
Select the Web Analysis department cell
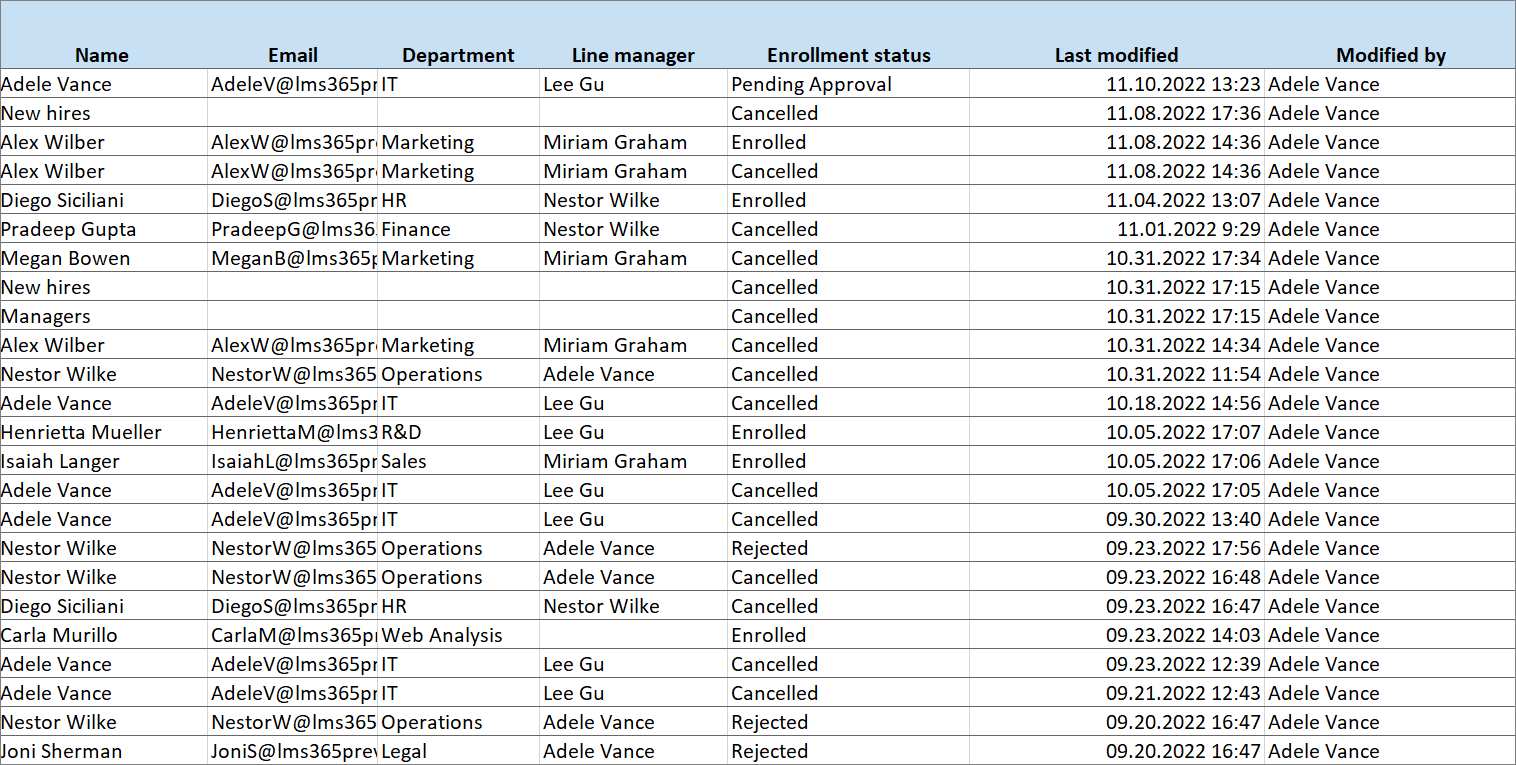442,635
